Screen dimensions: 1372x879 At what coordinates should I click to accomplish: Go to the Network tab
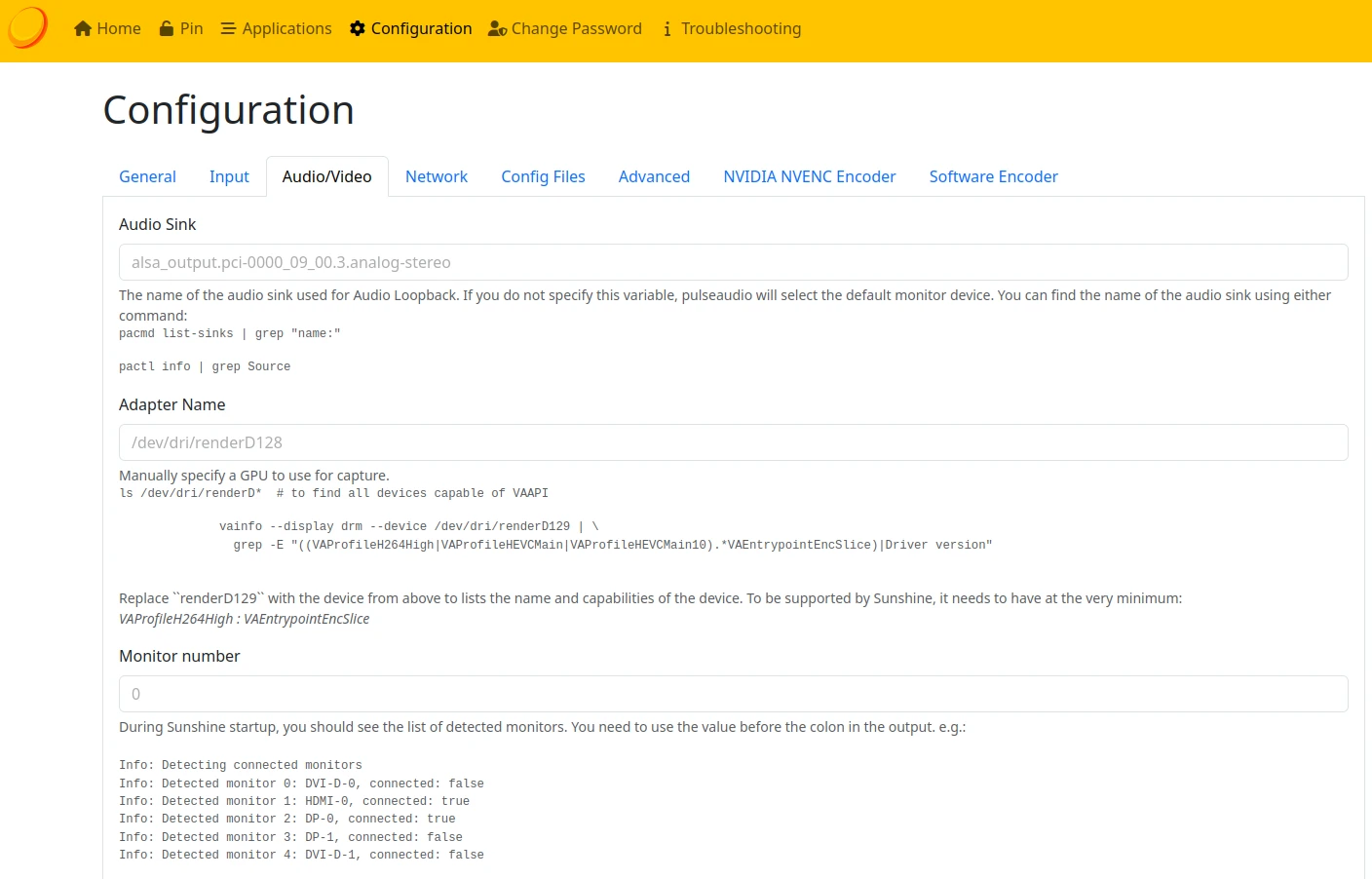[437, 176]
